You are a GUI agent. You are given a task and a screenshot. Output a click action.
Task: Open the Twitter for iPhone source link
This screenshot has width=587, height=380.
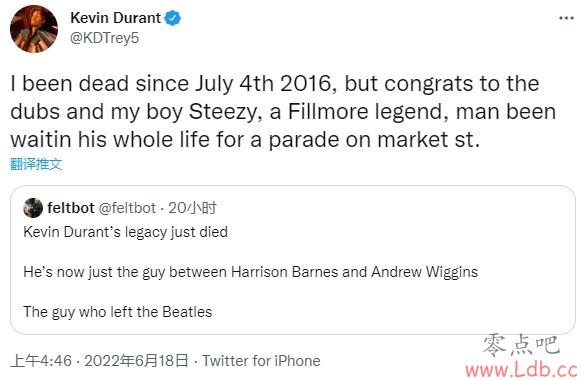click(261, 361)
